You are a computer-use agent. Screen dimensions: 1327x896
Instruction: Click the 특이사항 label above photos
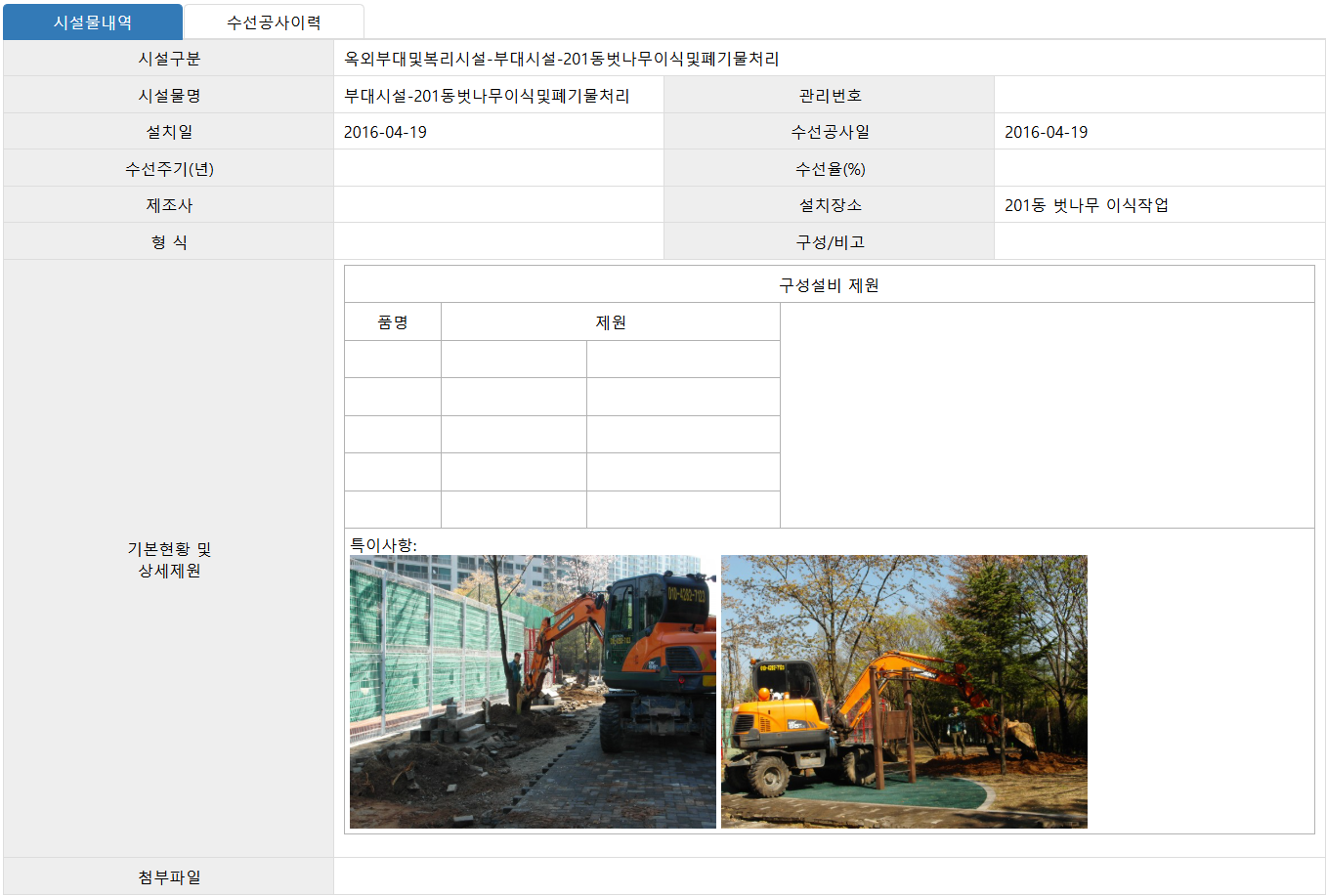click(x=383, y=545)
